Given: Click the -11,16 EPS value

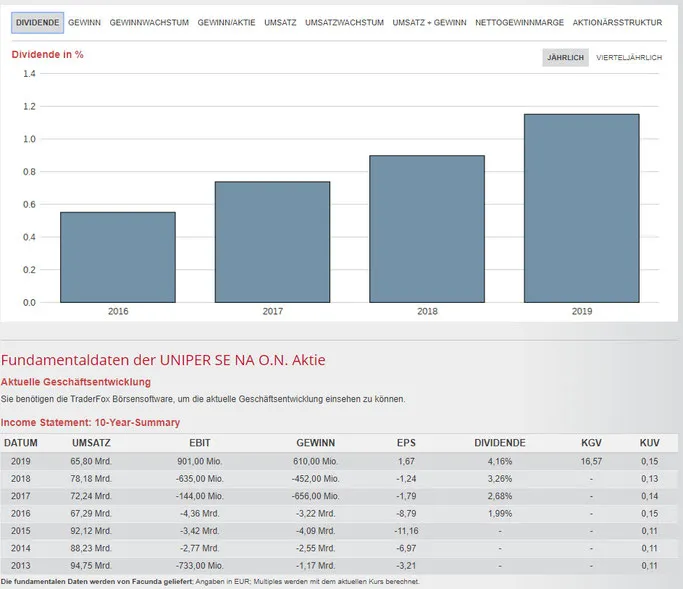Looking at the screenshot, I should [406, 531].
